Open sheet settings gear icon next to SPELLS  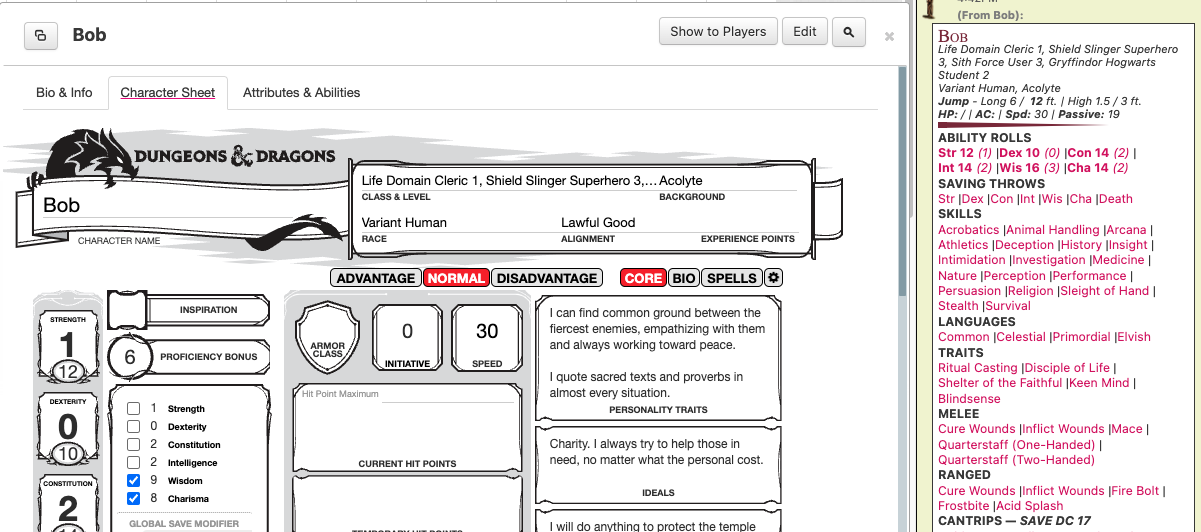click(773, 277)
